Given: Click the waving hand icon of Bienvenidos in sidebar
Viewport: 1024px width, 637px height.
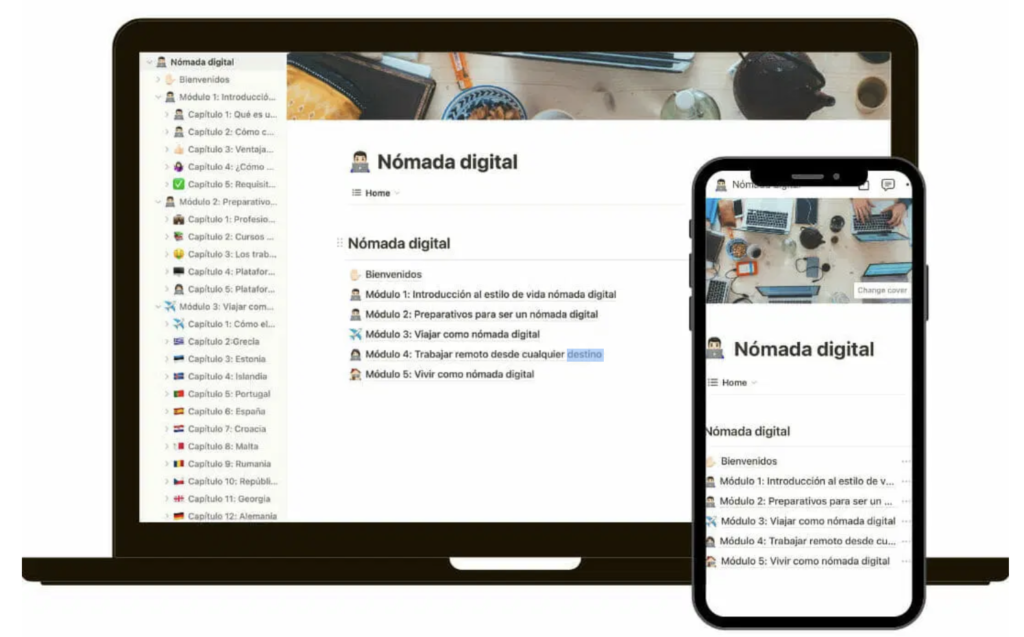Looking at the screenshot, I should 170,79.
